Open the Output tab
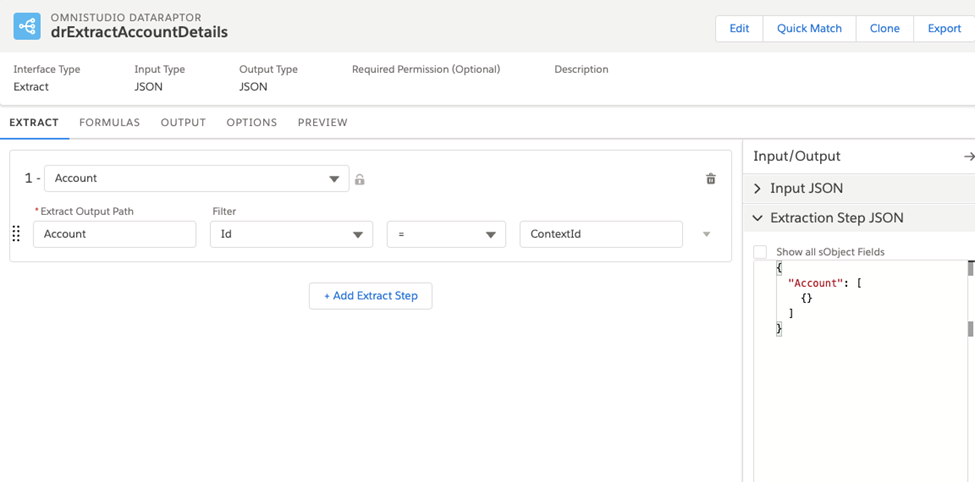Viewport: 975px width, 482px height. point(183,123)
